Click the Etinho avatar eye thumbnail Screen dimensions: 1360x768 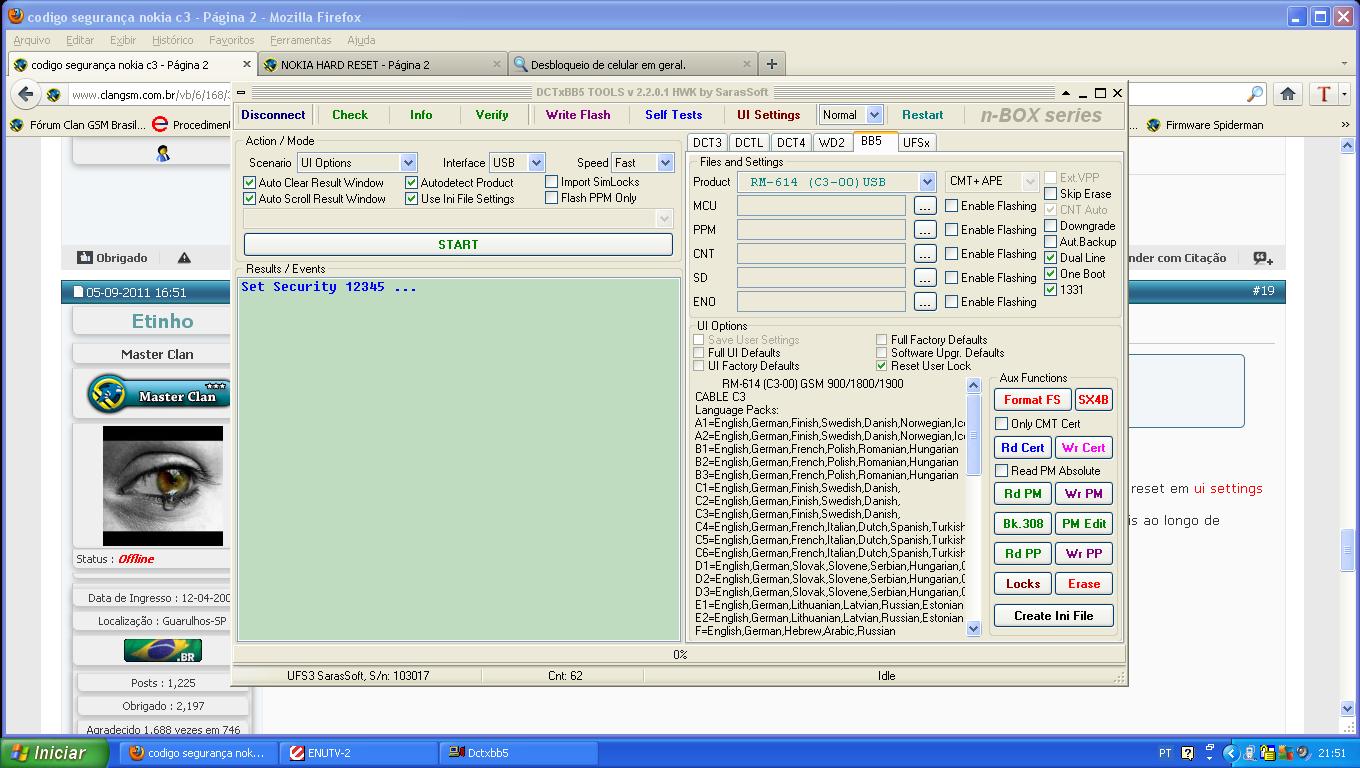click(x=163, y=486)
